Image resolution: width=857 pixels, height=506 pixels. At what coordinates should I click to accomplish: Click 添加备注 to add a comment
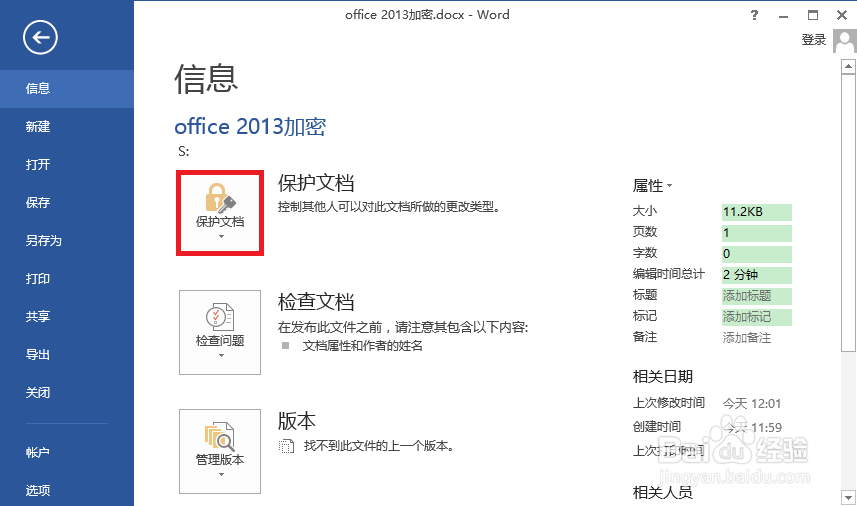click(747, 338)
